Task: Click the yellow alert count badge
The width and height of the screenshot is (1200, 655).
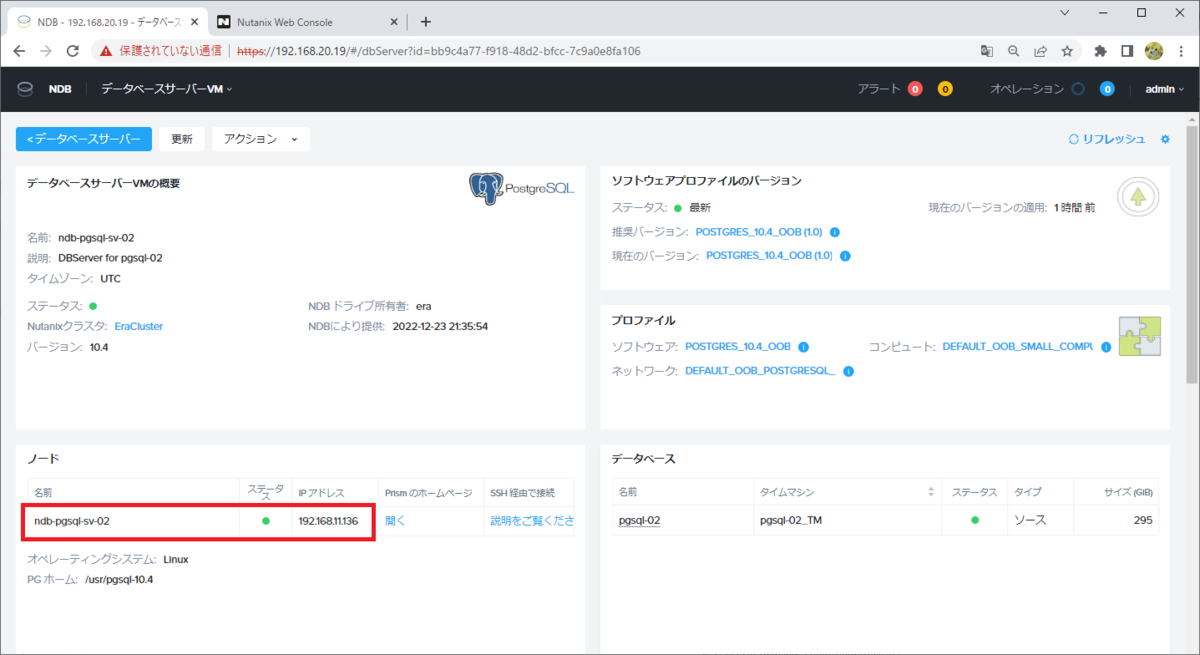Action: [945, 89]
